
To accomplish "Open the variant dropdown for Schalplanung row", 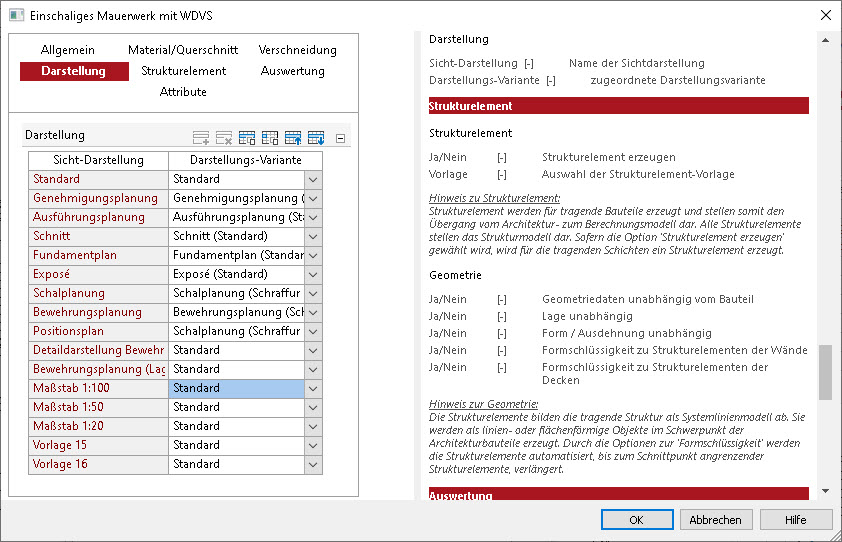I will coord(313,293).
